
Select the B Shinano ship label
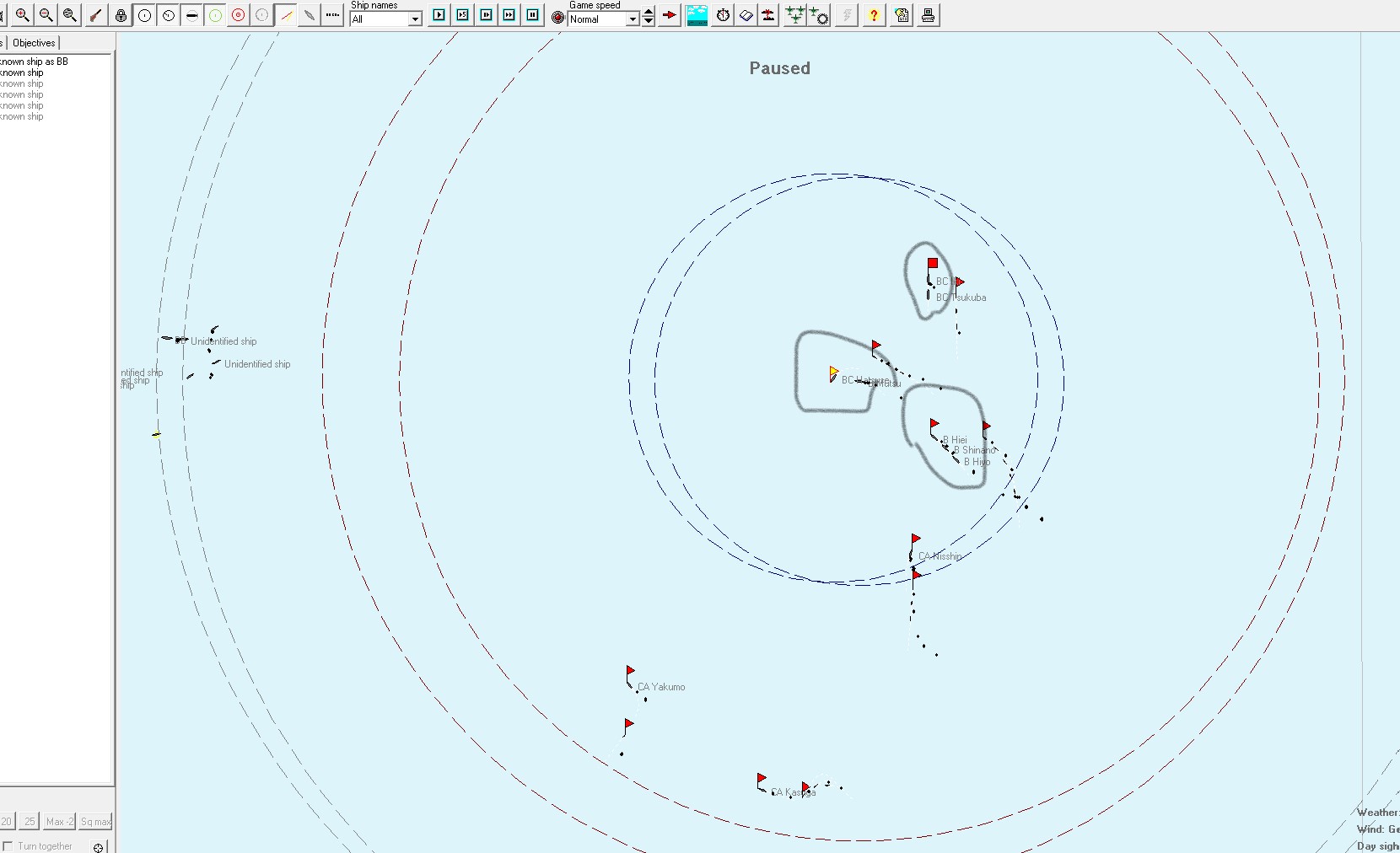[x=975, y=450]
